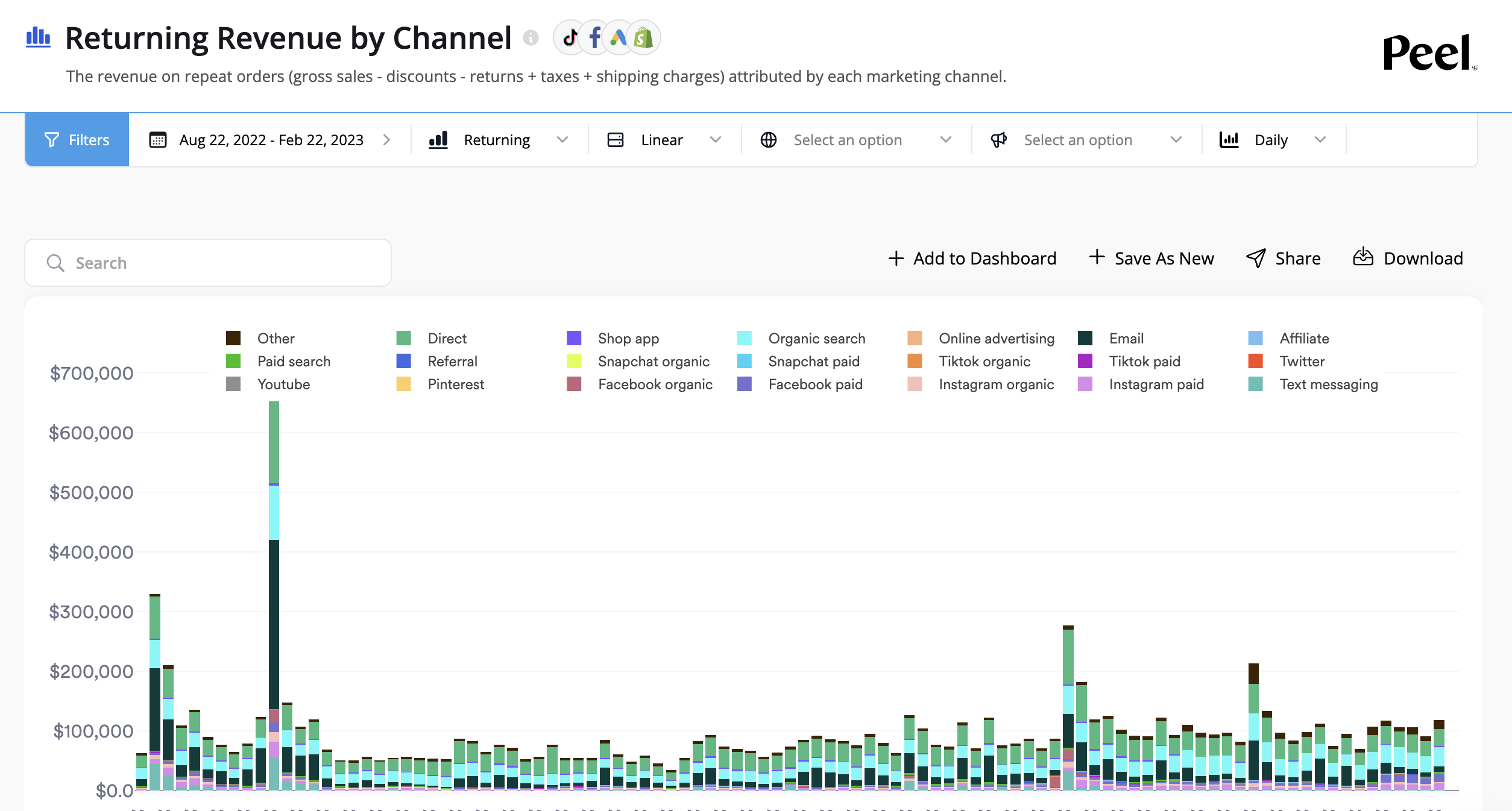Click the info icon beside the title

coord(531,38)
